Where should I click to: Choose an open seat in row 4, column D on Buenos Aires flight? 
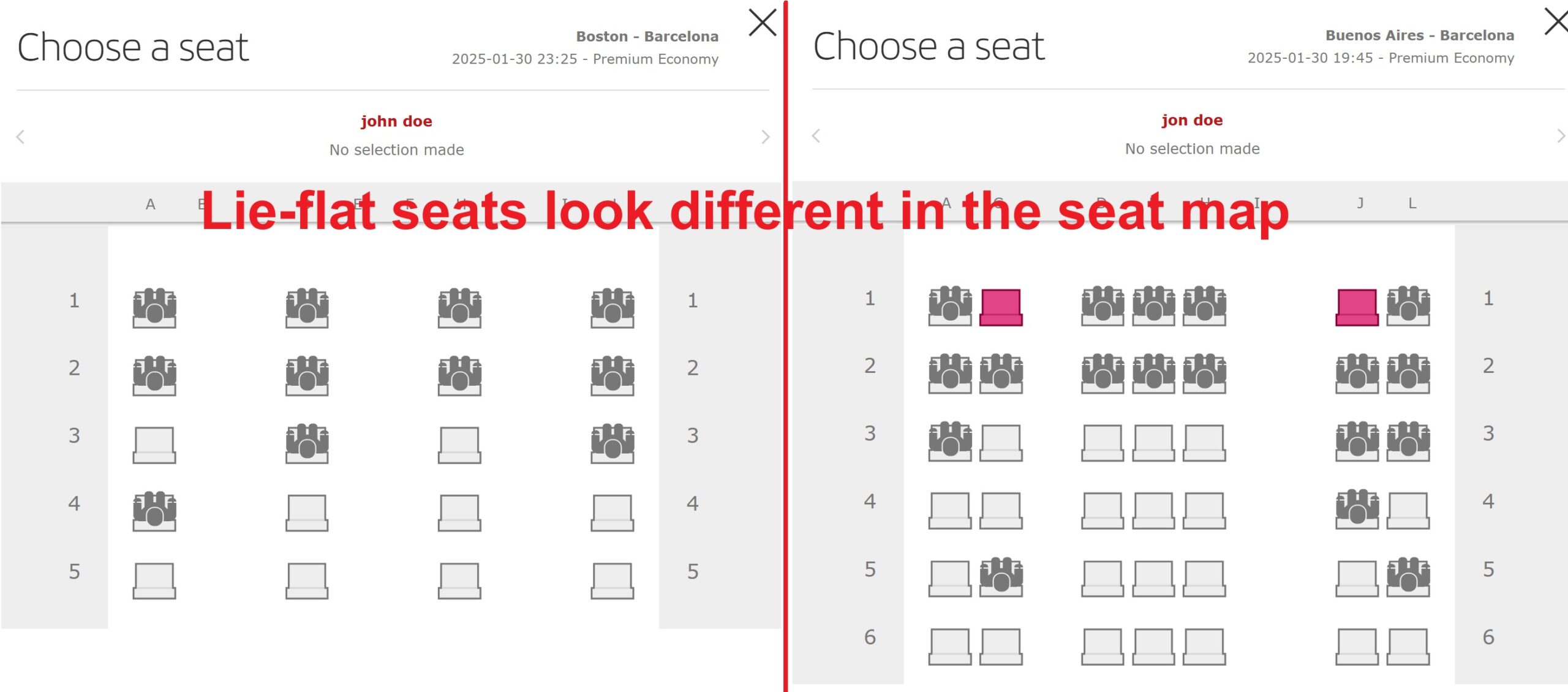[x=1102, y=508]
